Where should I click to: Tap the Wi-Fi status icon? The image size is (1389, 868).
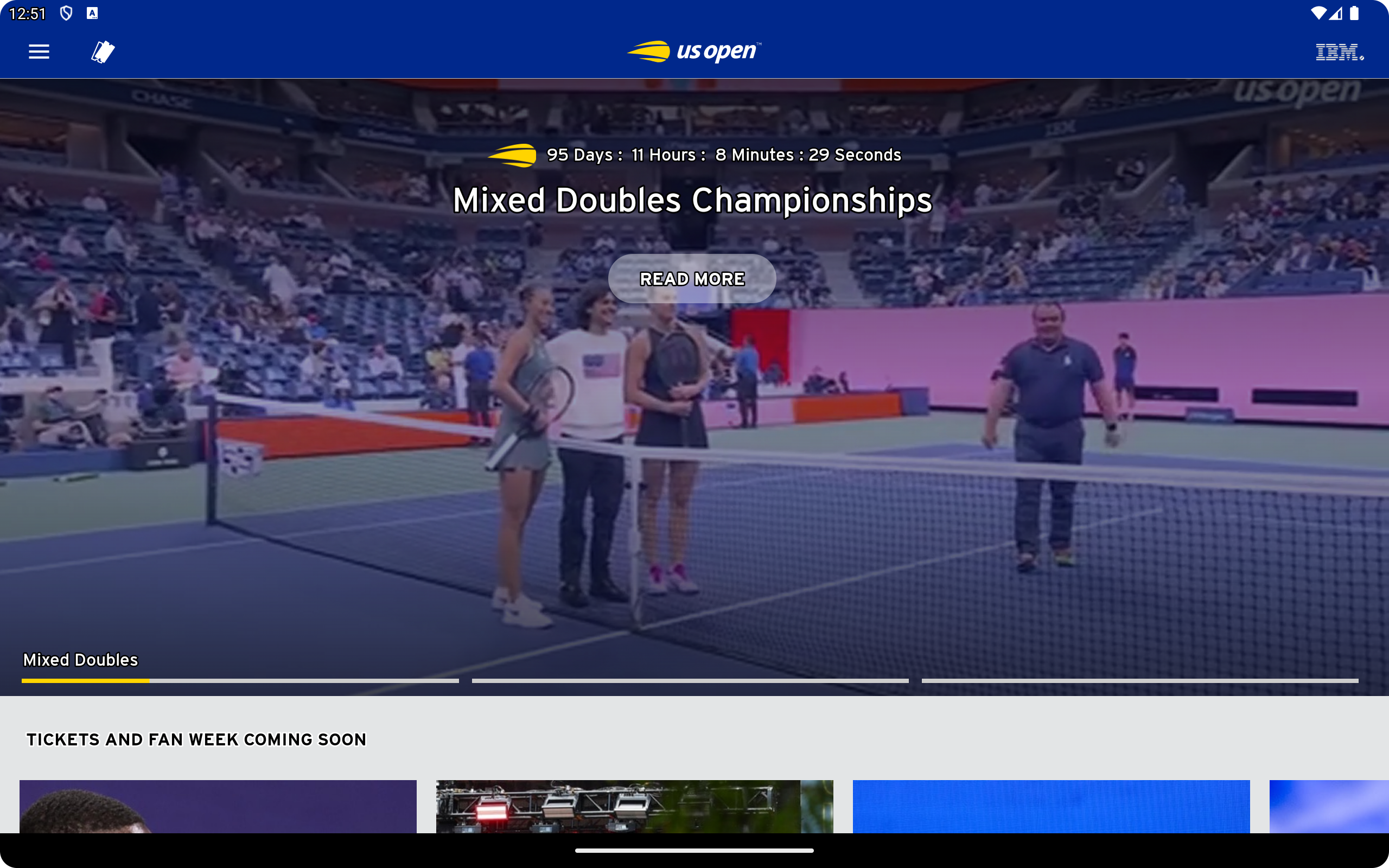coord(1318,13)
